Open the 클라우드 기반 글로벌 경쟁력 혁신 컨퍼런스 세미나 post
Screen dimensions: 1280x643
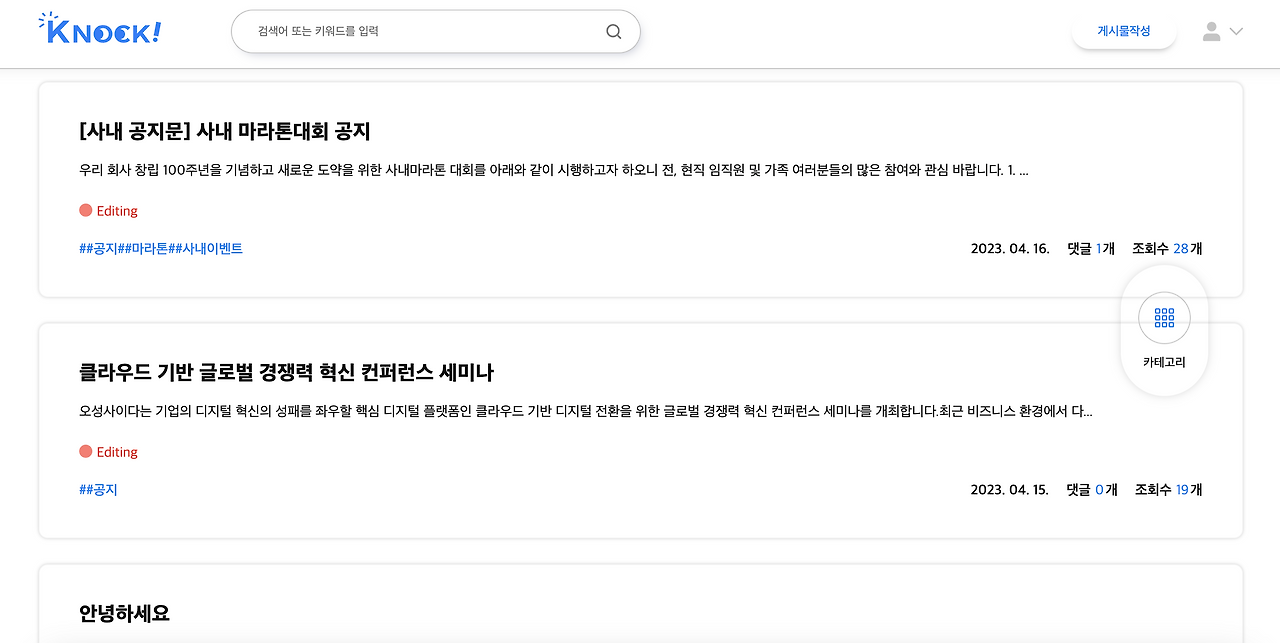click(286, 372)
